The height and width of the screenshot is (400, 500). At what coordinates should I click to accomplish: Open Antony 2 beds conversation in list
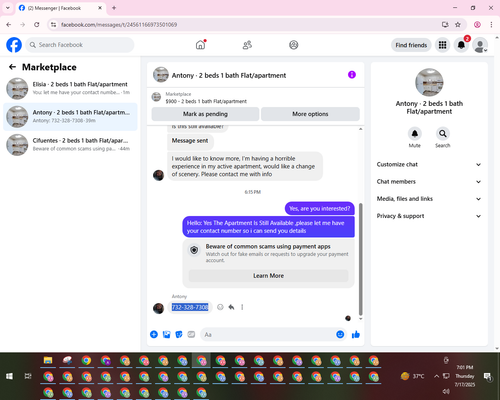pos(70,117)
